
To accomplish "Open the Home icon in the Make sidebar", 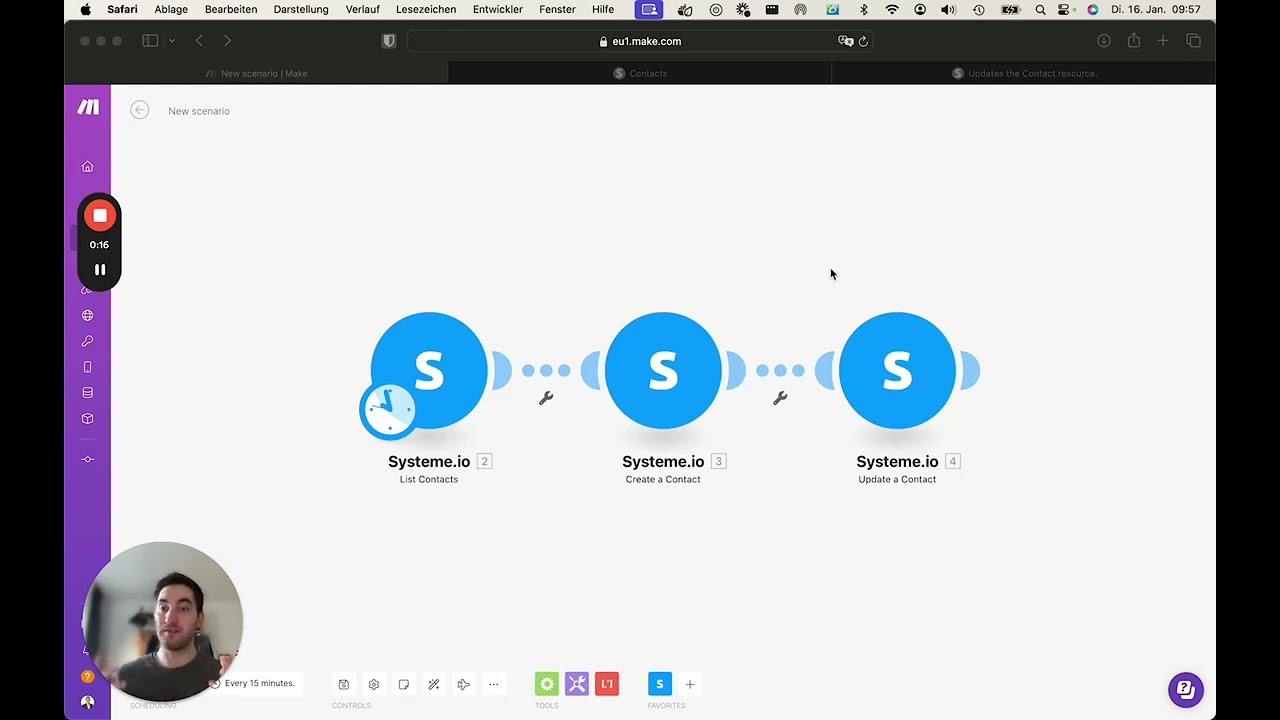I will coord(87,167).
